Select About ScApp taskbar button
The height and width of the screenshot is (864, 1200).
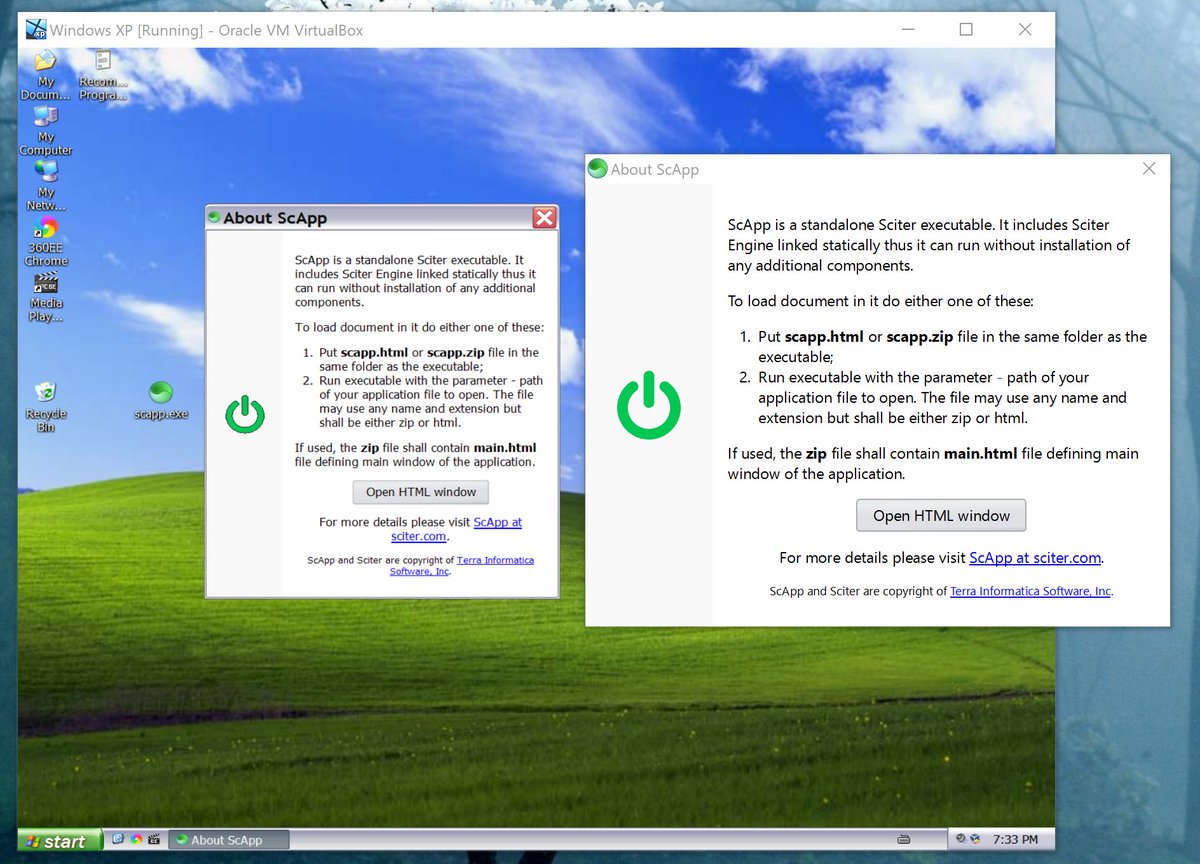click(228, 840)
